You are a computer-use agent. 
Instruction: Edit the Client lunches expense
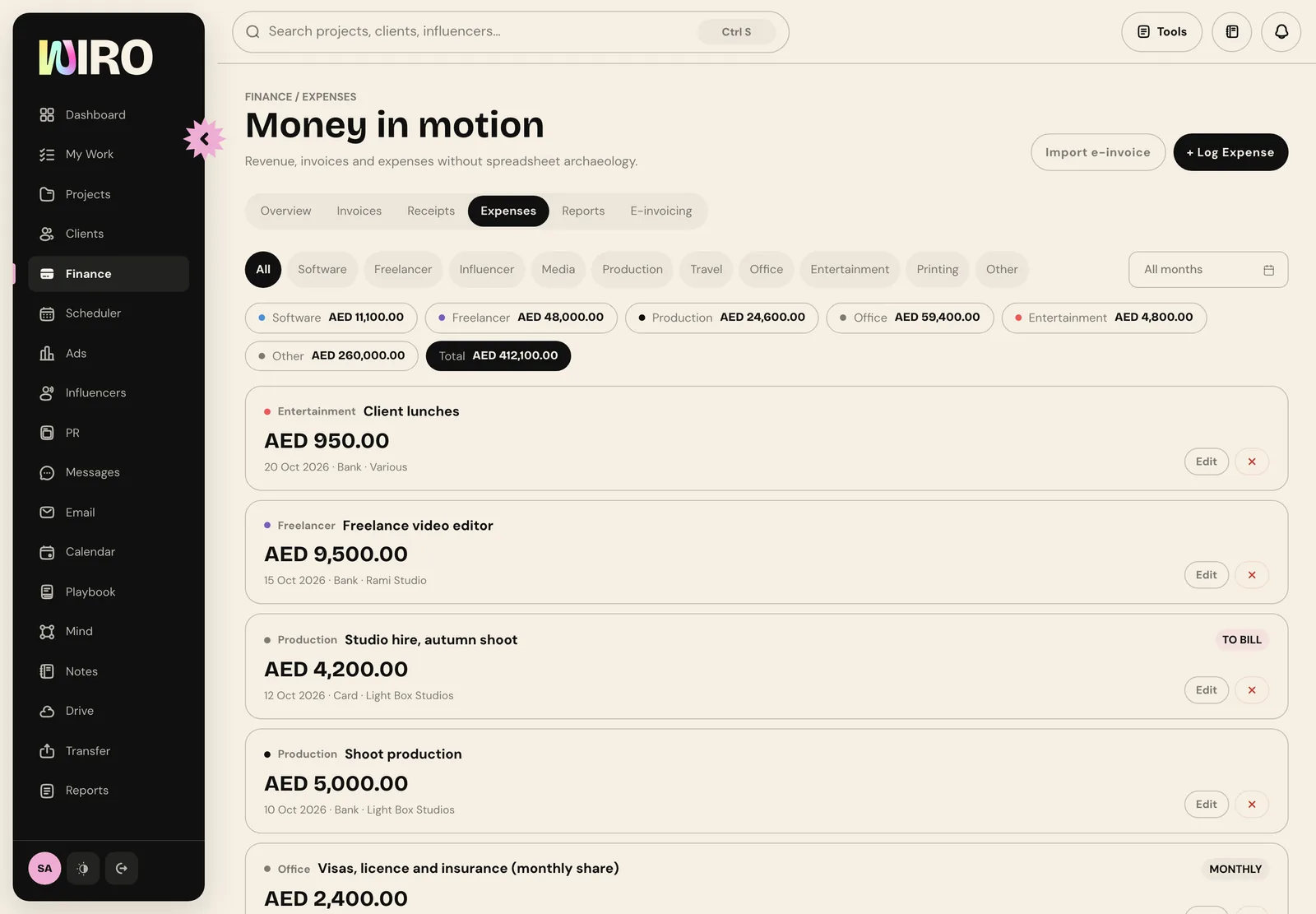(1207, 462)
